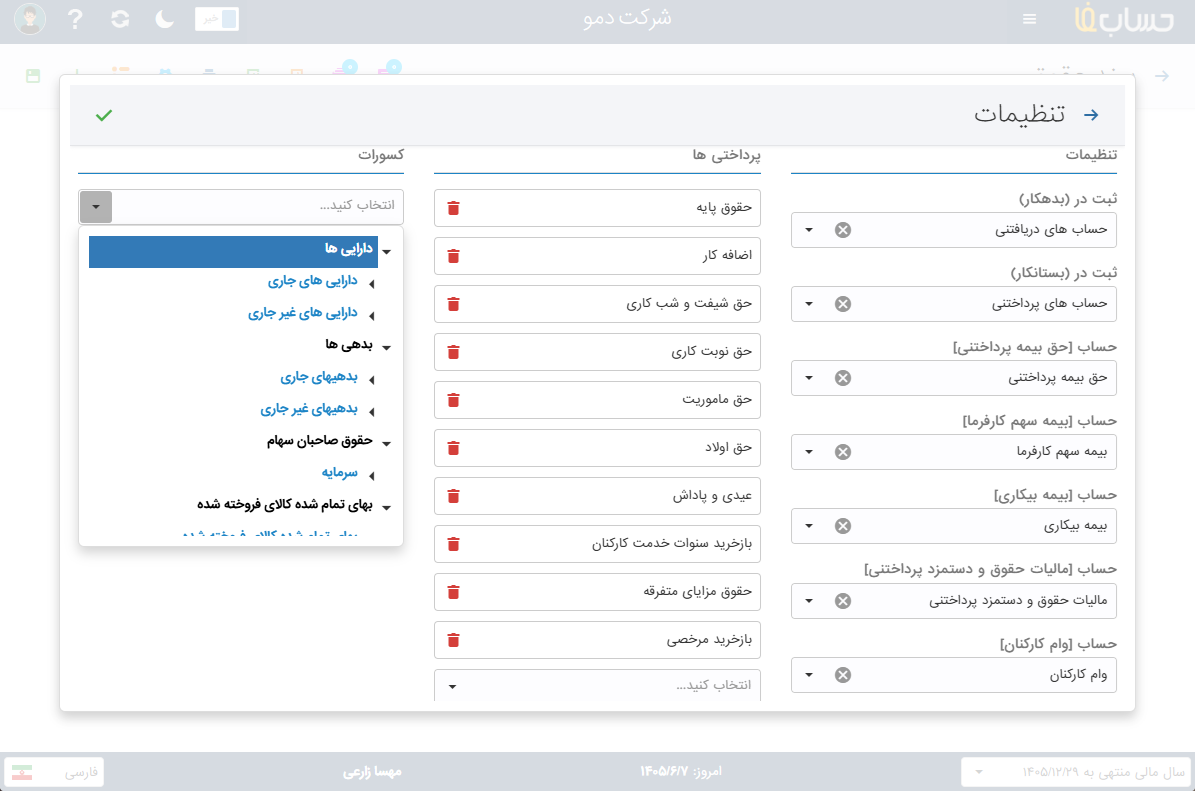Clear the بیمه بیکاری selection
Viewport: 1195px width, 791px height.
point(843,526)
